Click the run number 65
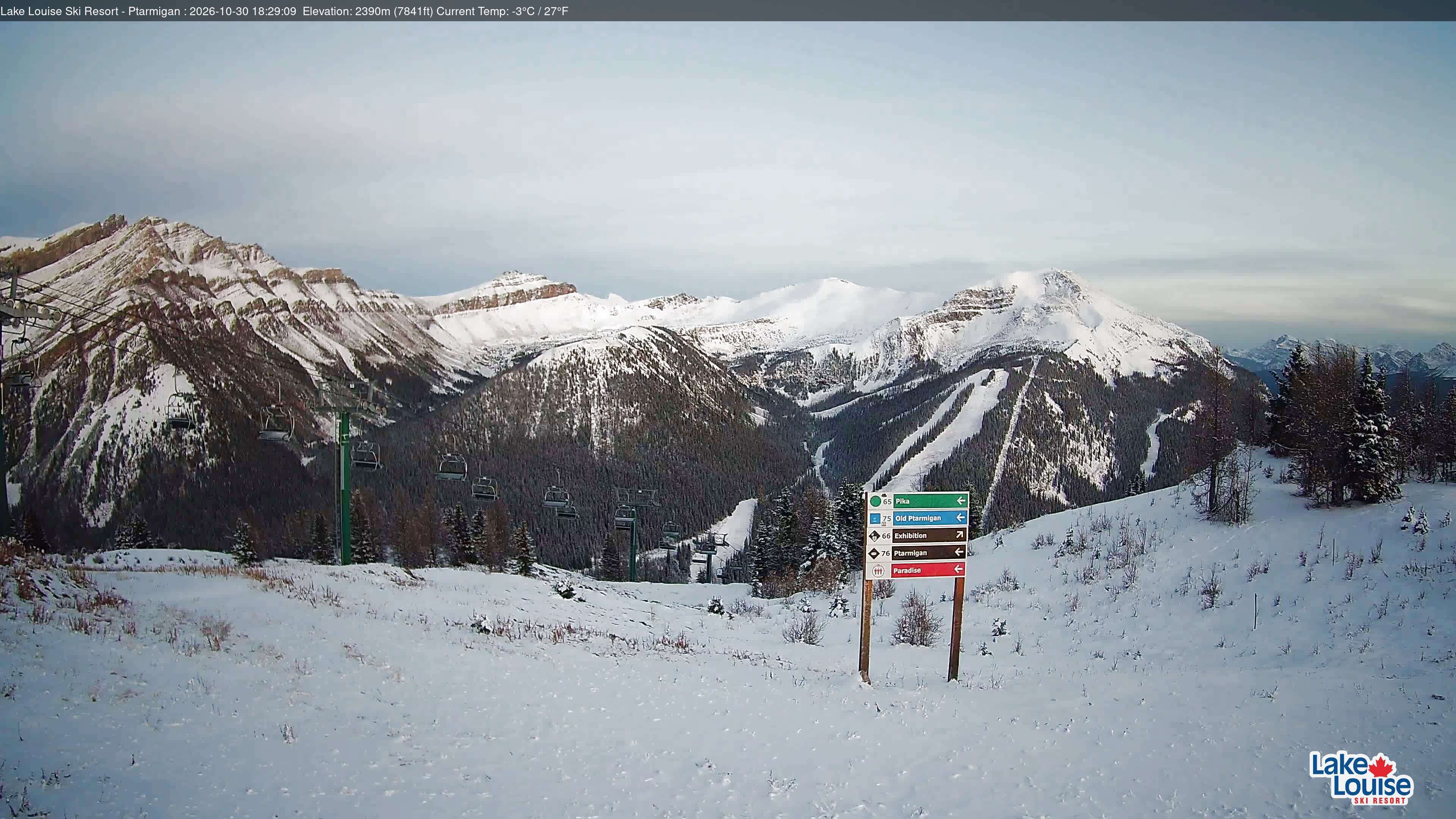This screenshot has width=1456, height=819. pos(887,502)
